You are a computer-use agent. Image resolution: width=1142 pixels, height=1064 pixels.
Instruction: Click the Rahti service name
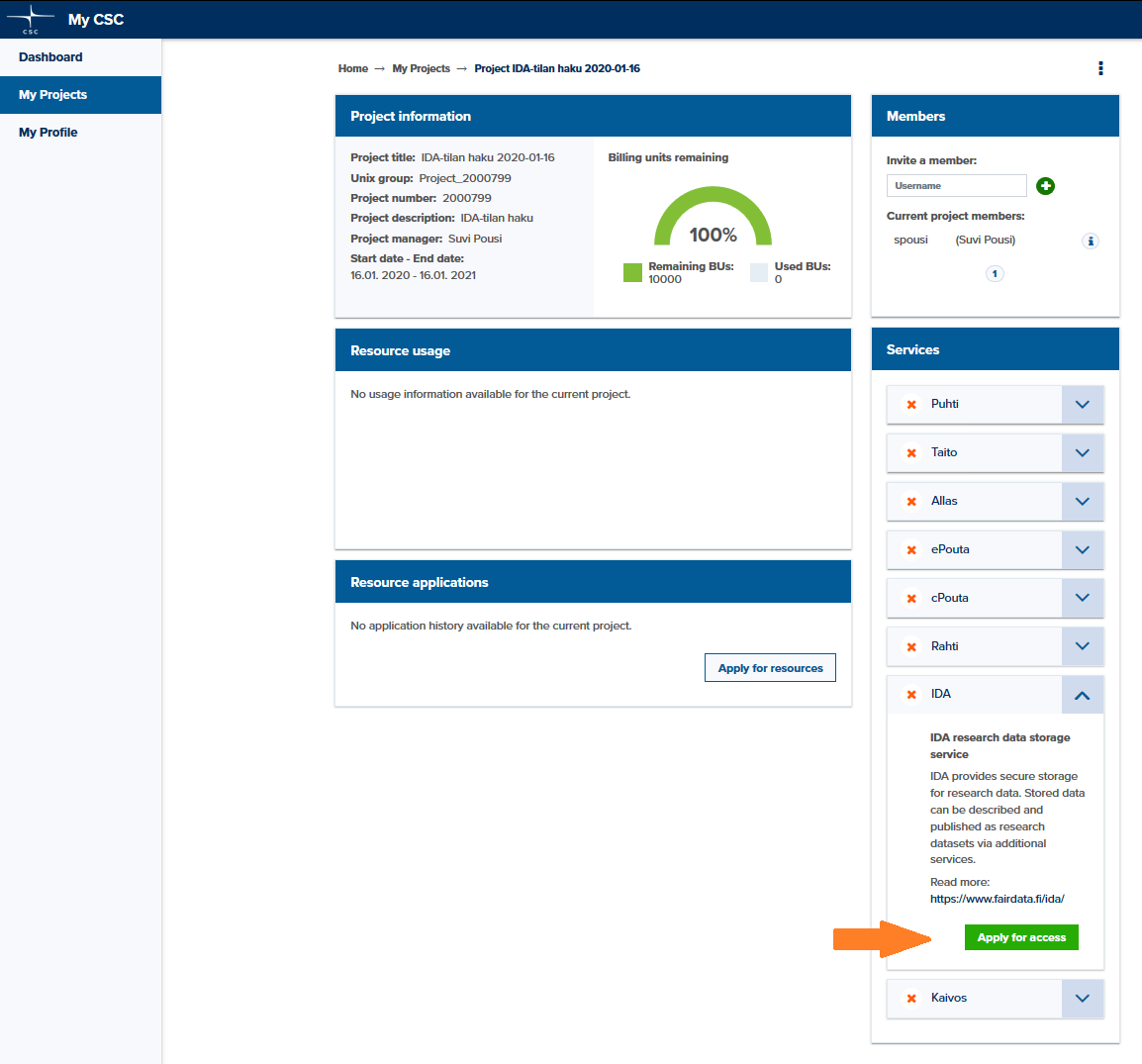(x=945, y=646)
